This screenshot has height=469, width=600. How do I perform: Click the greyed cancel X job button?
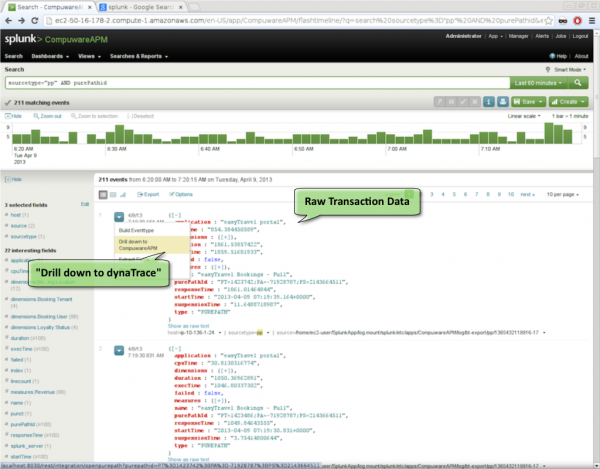475,102
